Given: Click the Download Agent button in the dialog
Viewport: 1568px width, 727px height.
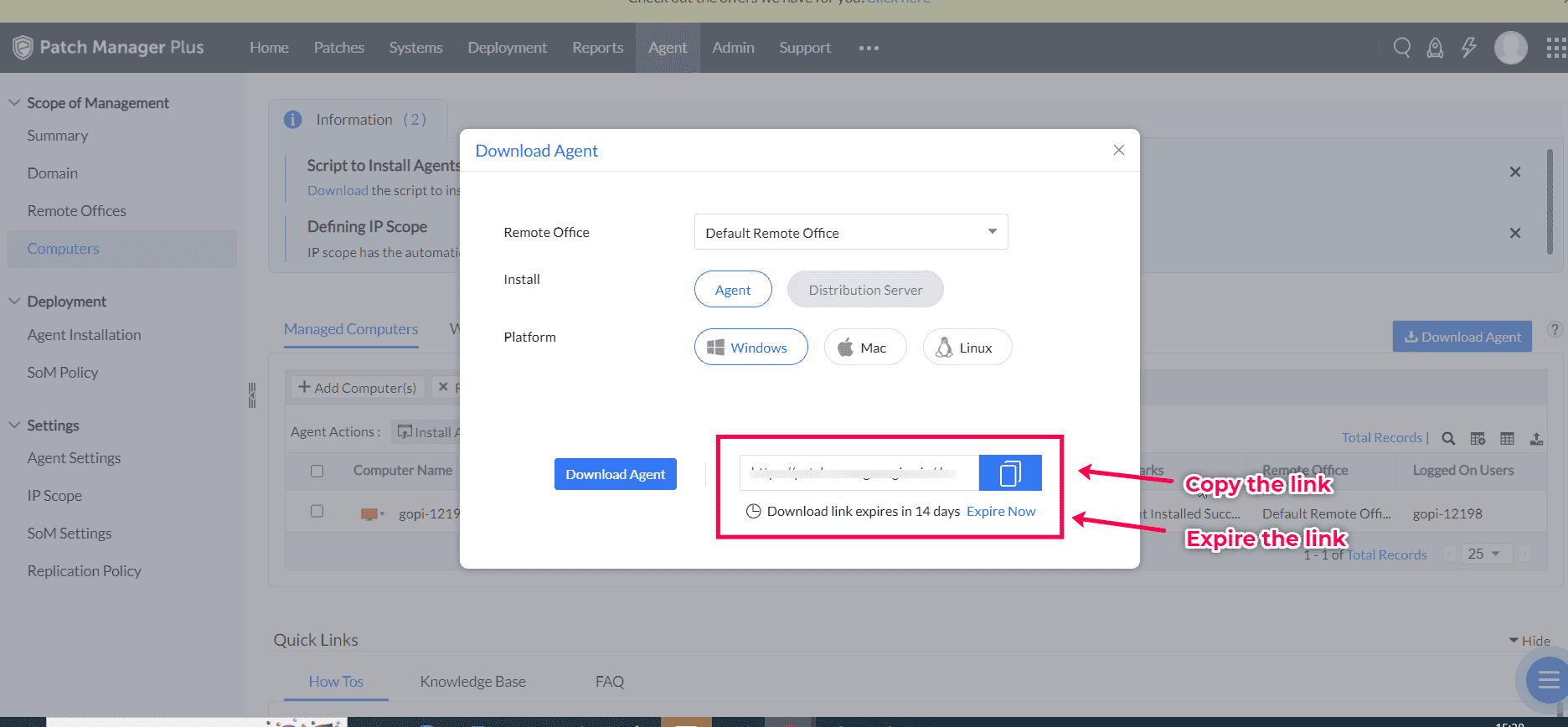Looking at the screenshot, I should click(x=616, y=474).
